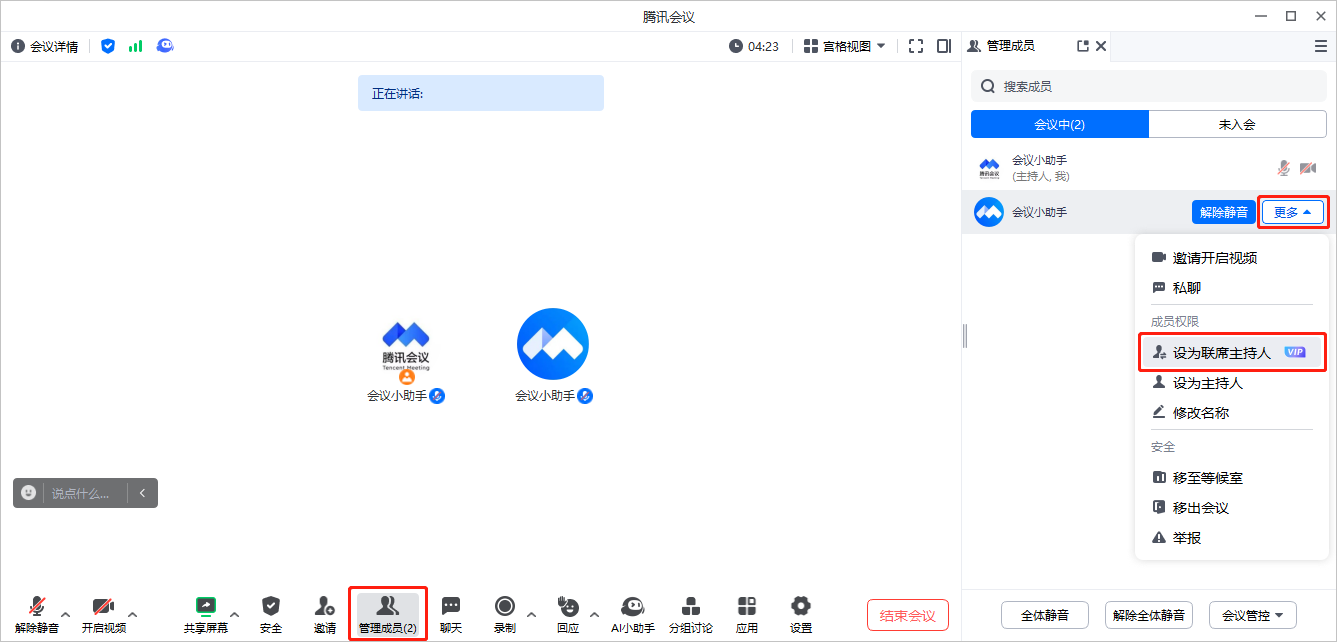Toggle 开启视频 camera in bottom toolbar
The image size is (1337, 642).
point(104,614)
